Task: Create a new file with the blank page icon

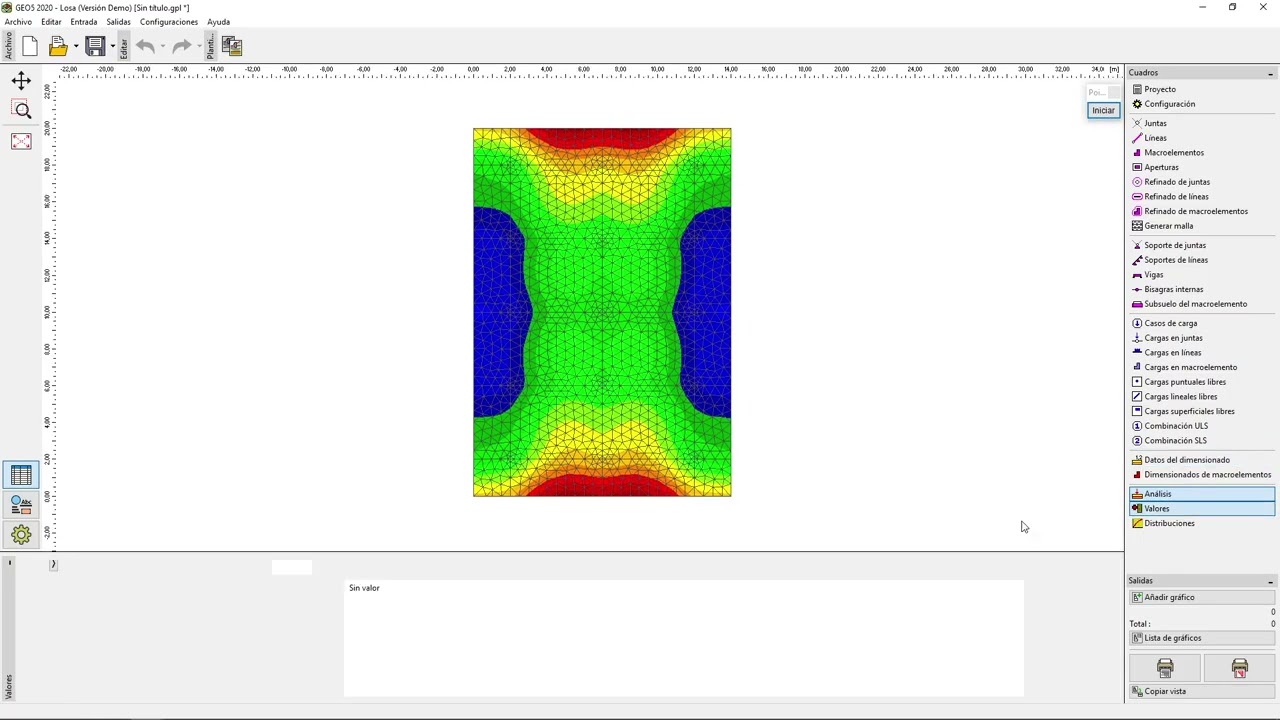Action: point(29,46)
